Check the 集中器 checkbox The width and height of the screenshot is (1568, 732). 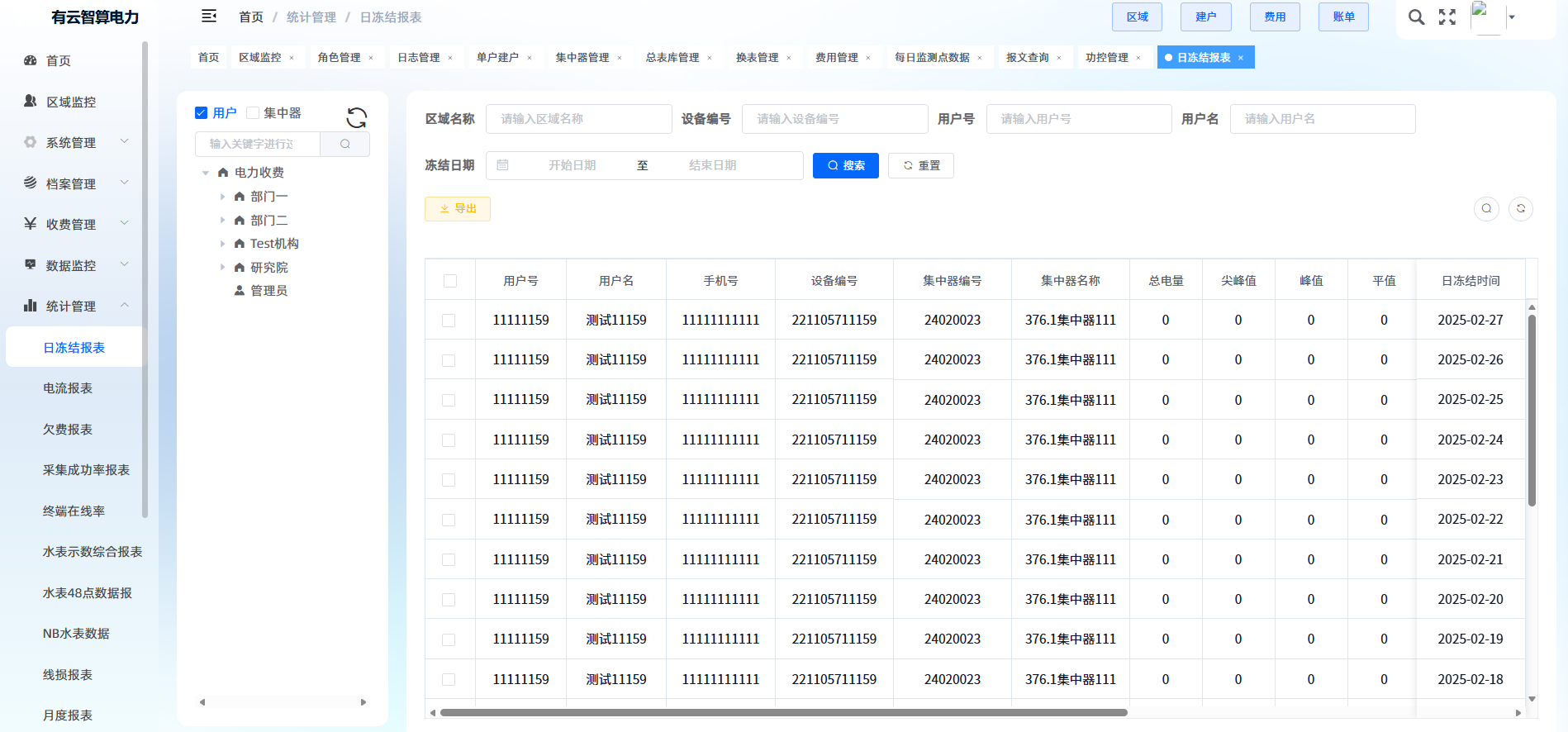tap(253, 113)
